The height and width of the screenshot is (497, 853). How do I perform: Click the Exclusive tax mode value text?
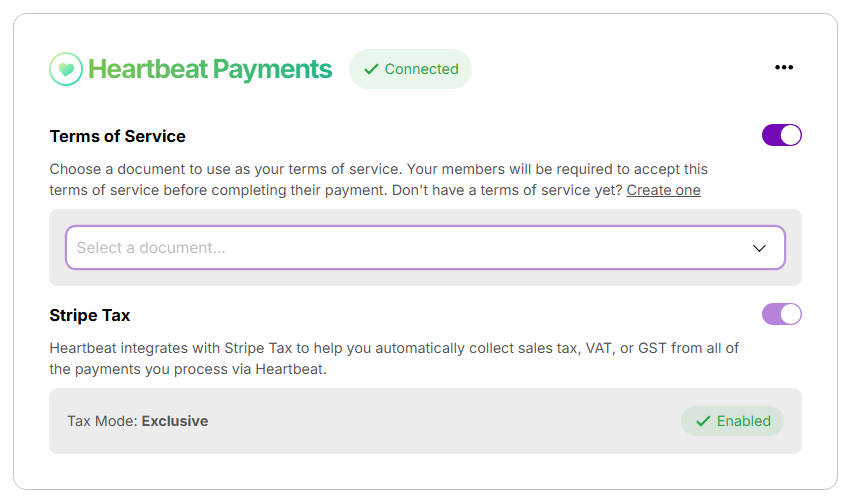pyautogui.click(x=175, y=421)
